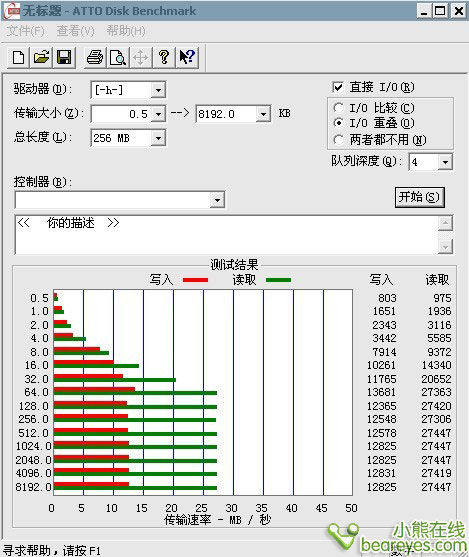Click write value 803
This screenshot has width=469, height=557.
point(387,298)
